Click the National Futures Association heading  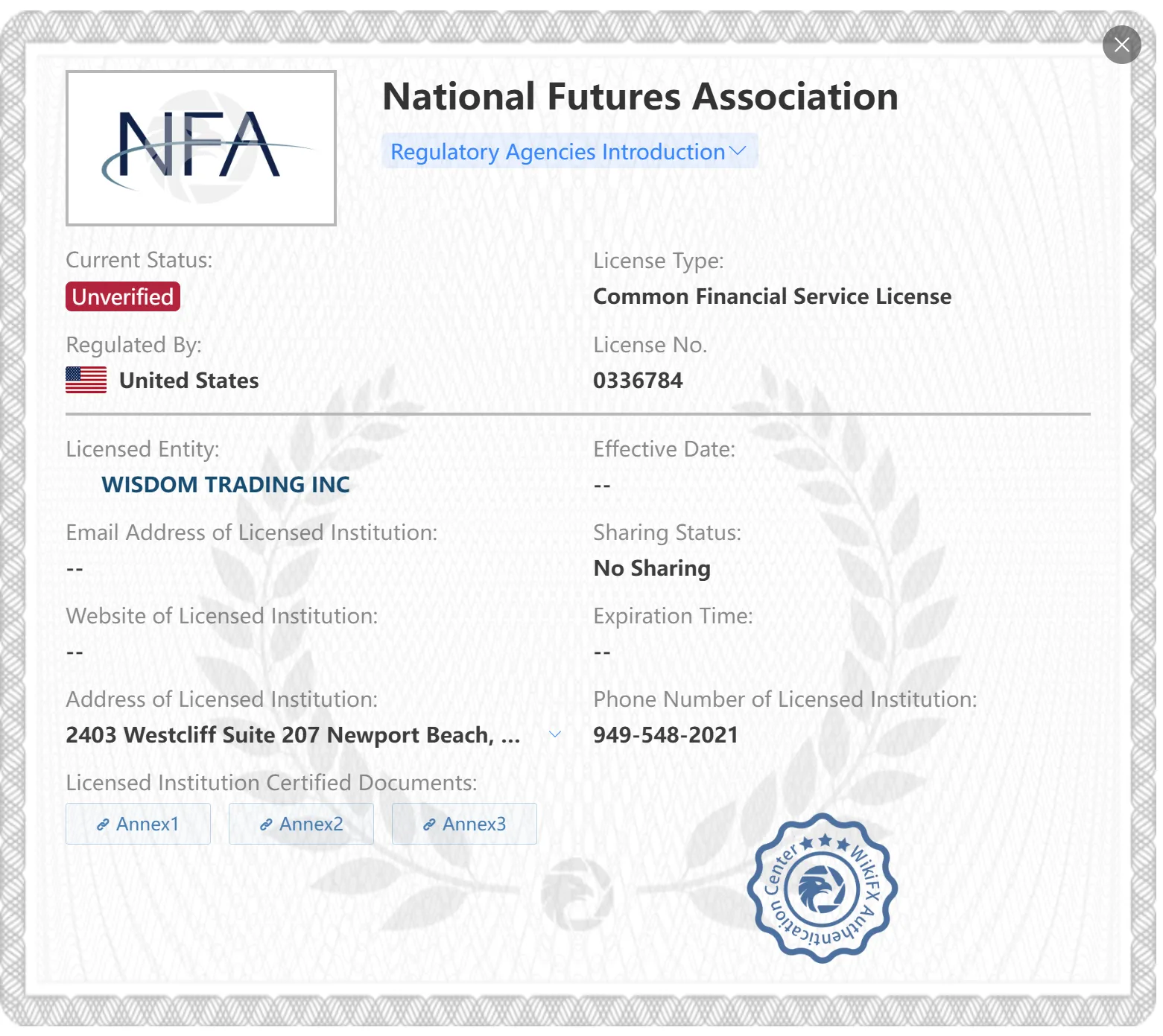pos(640,97)
